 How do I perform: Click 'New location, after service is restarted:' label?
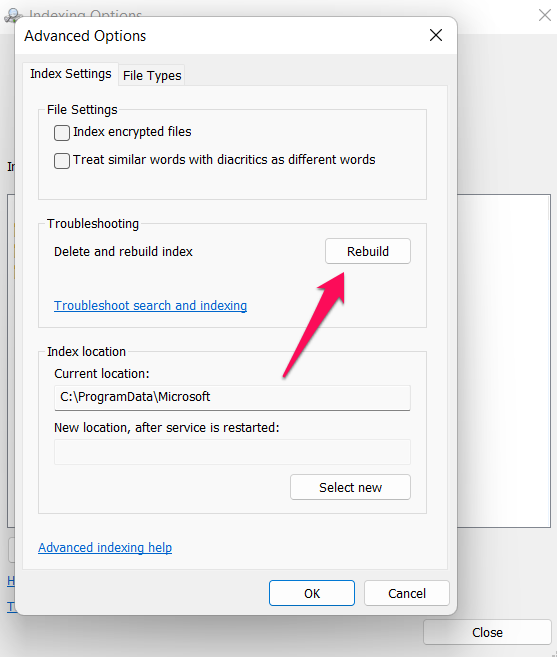(x=167, y=427)
